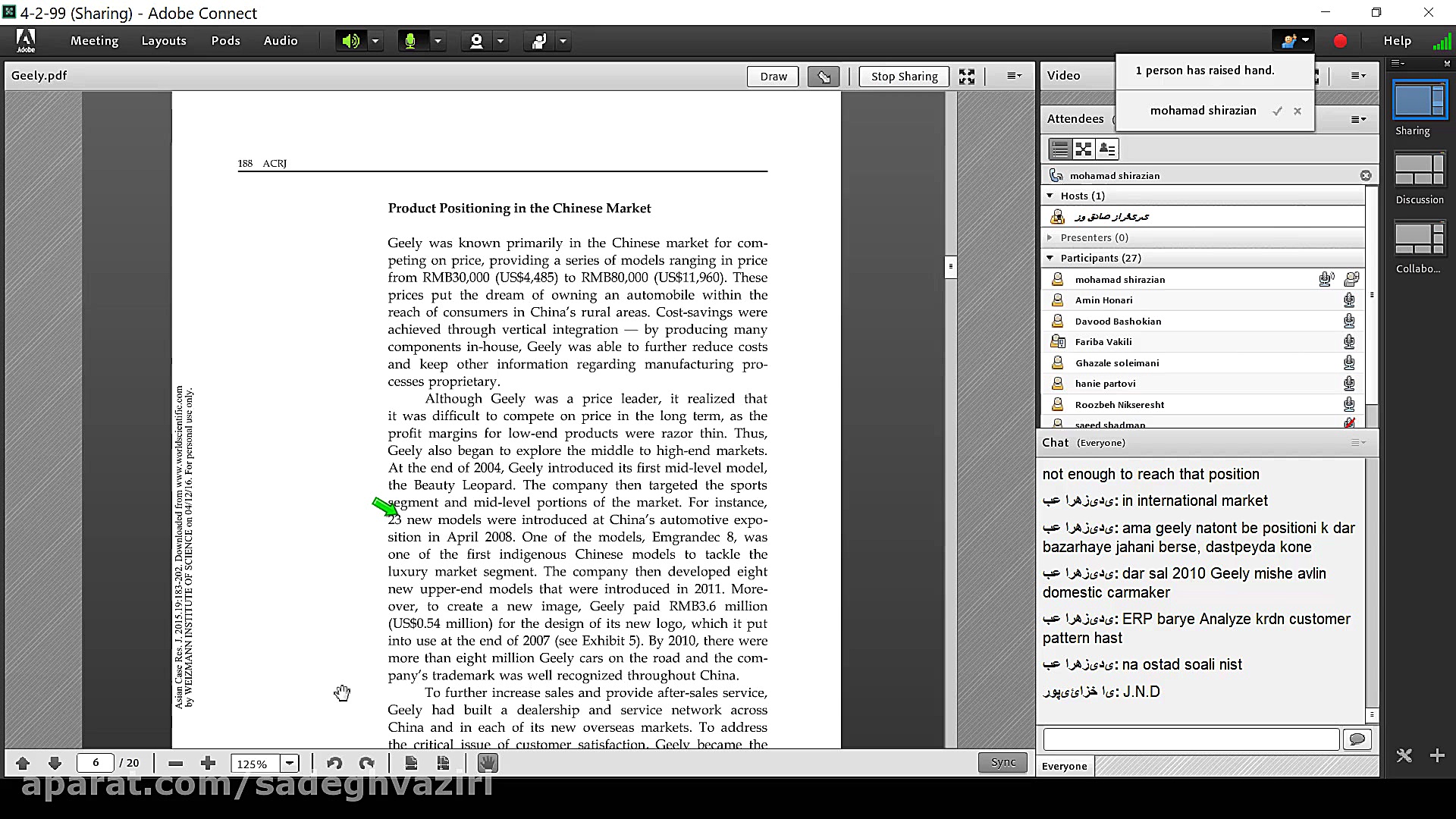The height and width of the screenshot is (819, 1456).
Task: Switch to attendee breakout room view
Action: pyautogui.click(x=1084, y=149)
